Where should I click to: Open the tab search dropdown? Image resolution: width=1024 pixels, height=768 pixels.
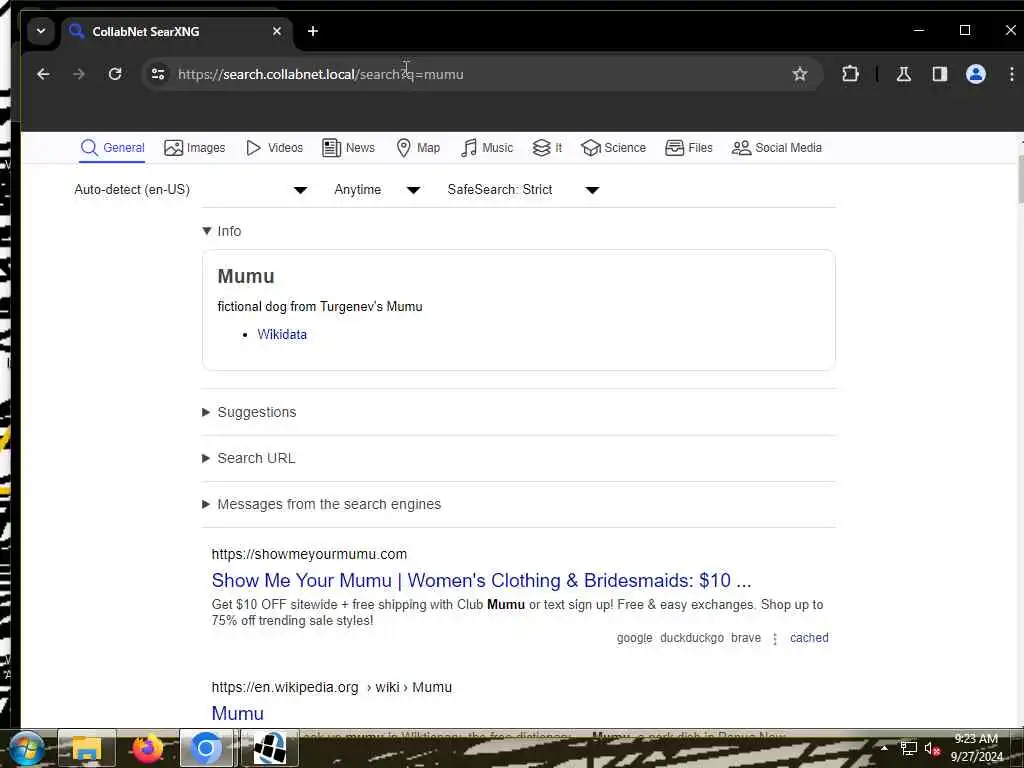click(x=40, y=31)
